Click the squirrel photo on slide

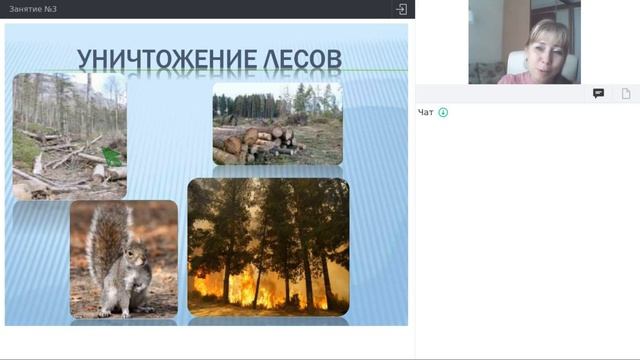tap(124, 260)
